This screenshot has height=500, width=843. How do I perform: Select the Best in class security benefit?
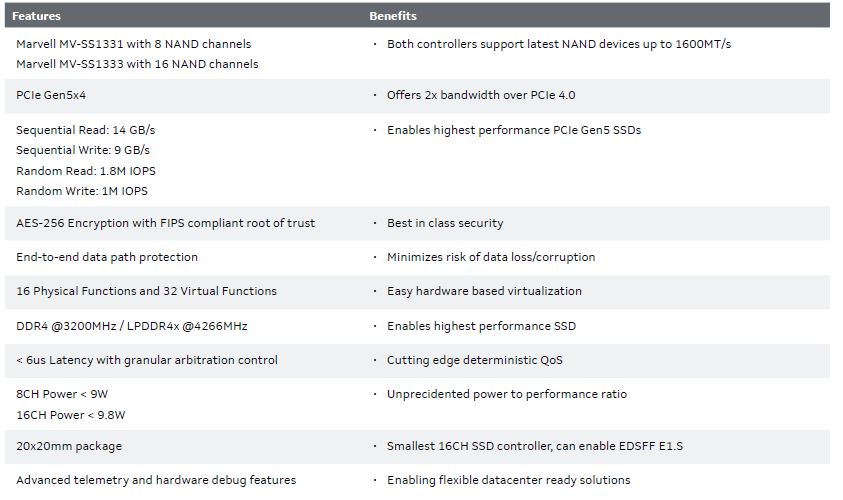click(445, 223)
